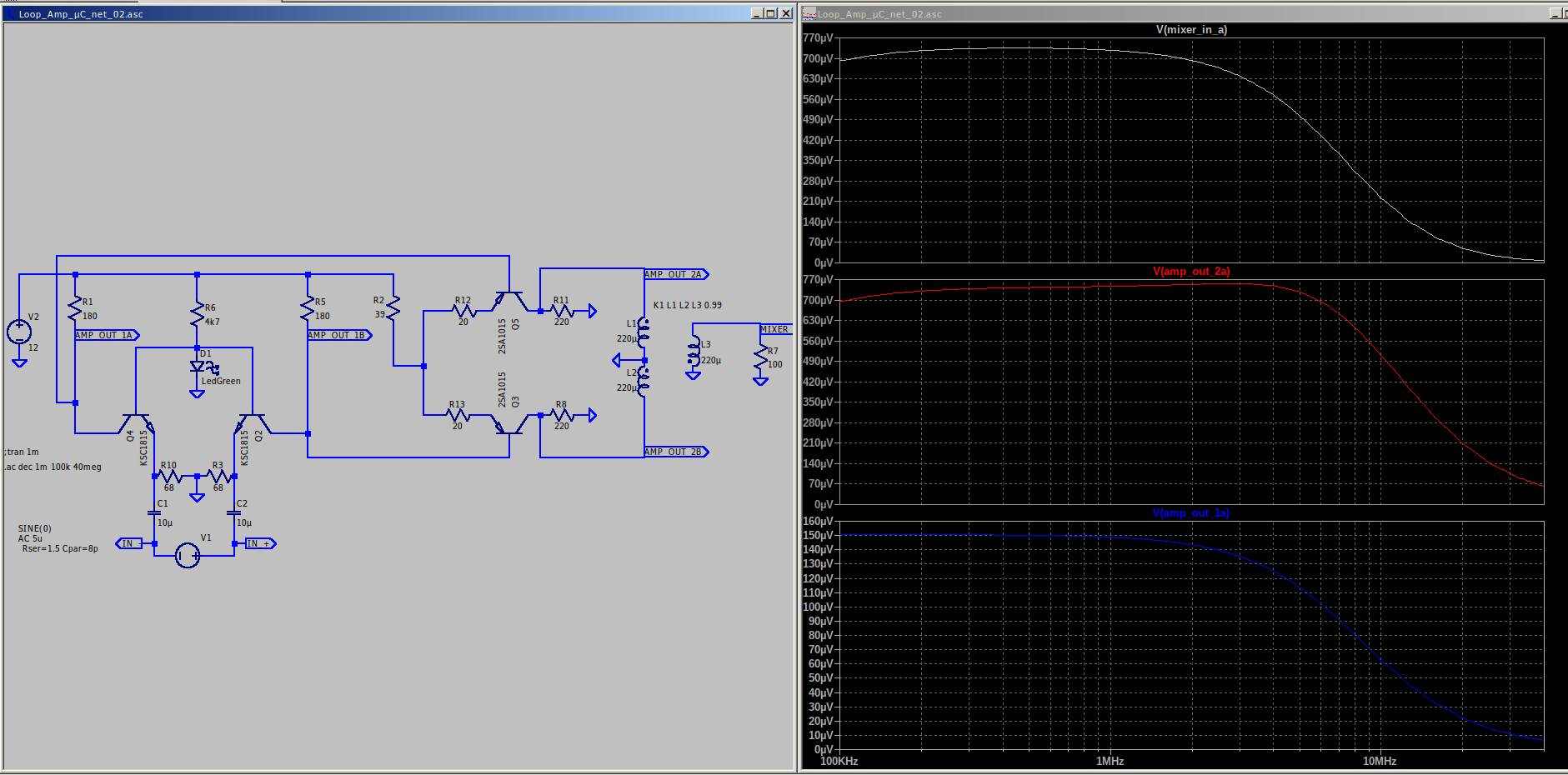
Task: Select the V2 12V voltage source symbol
Action: (19, 332)
